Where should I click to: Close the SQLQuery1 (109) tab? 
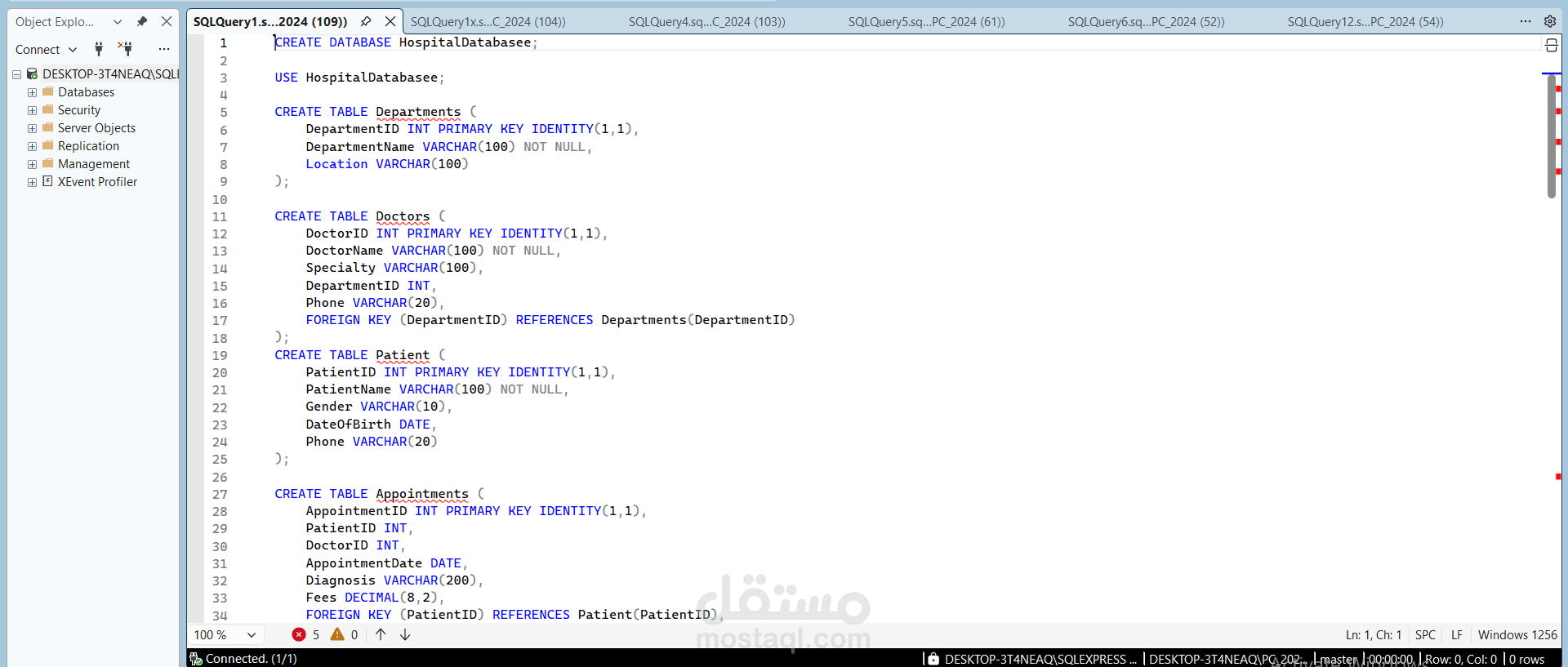click(390, 21)
